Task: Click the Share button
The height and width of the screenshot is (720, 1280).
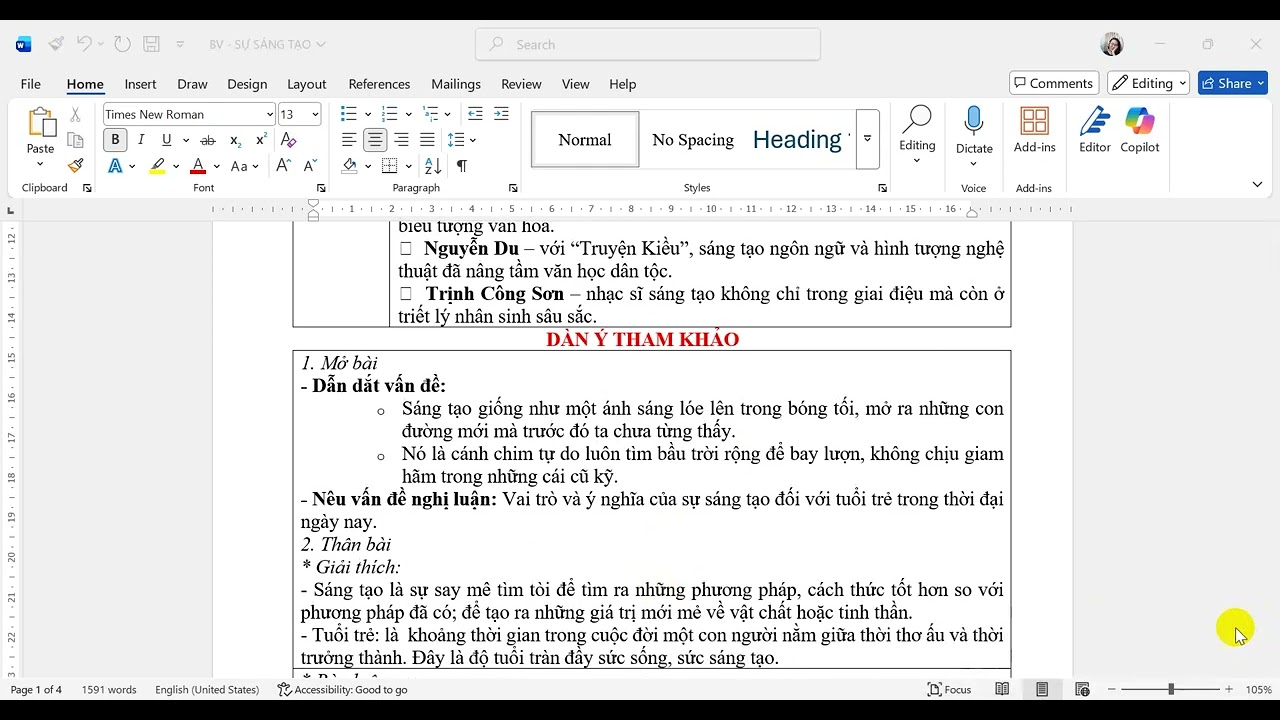Action: click(1232, 83)
